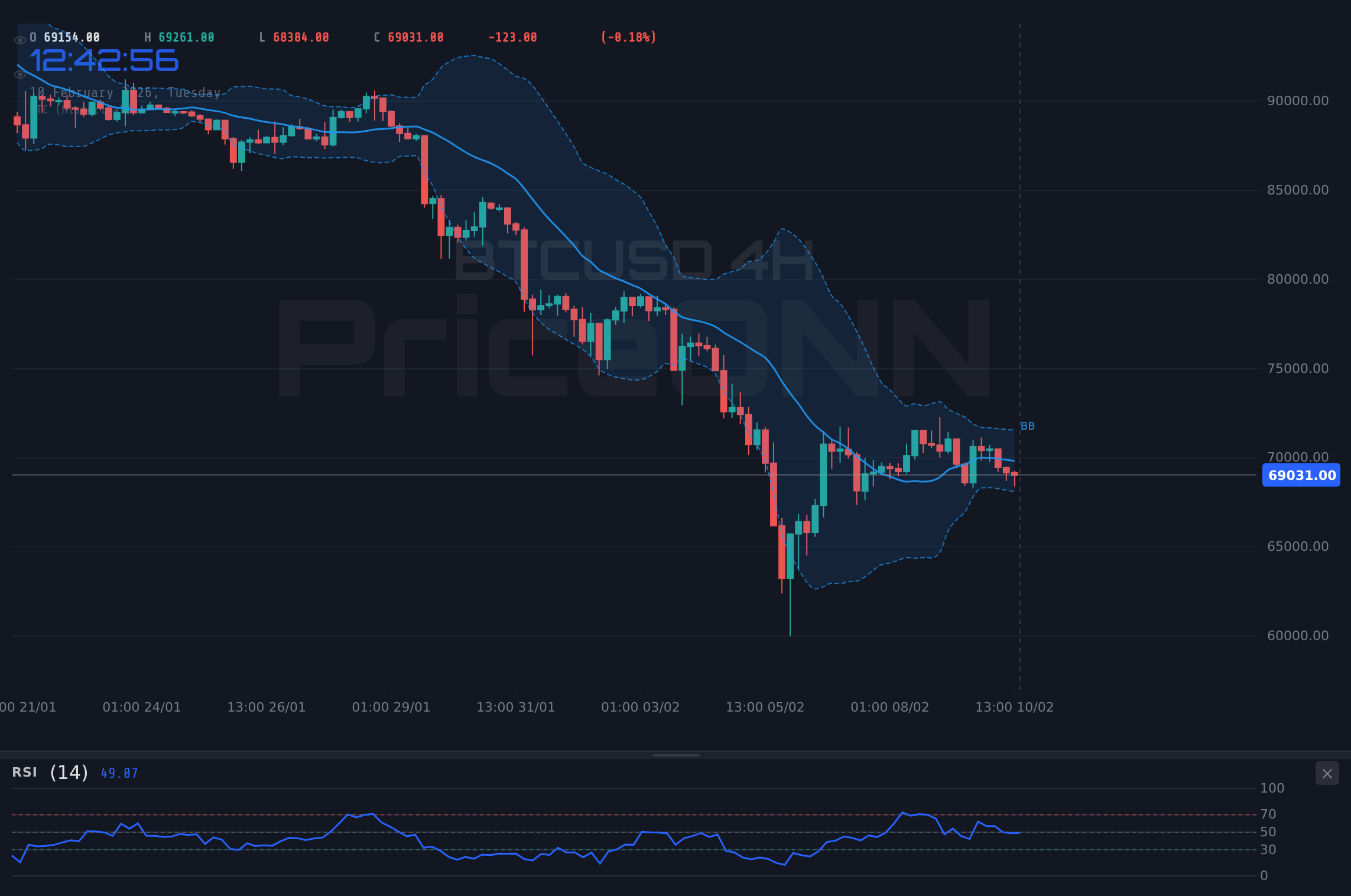Image resolution: width=1351 pixels, height=896 pixels.
Task: Click the 01:00 24/01 time axis label
Action: coord(142,707)
